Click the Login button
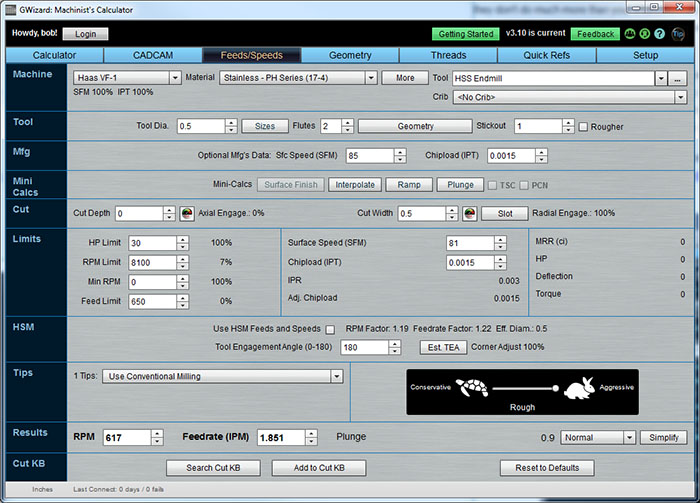 pos(85,34)
